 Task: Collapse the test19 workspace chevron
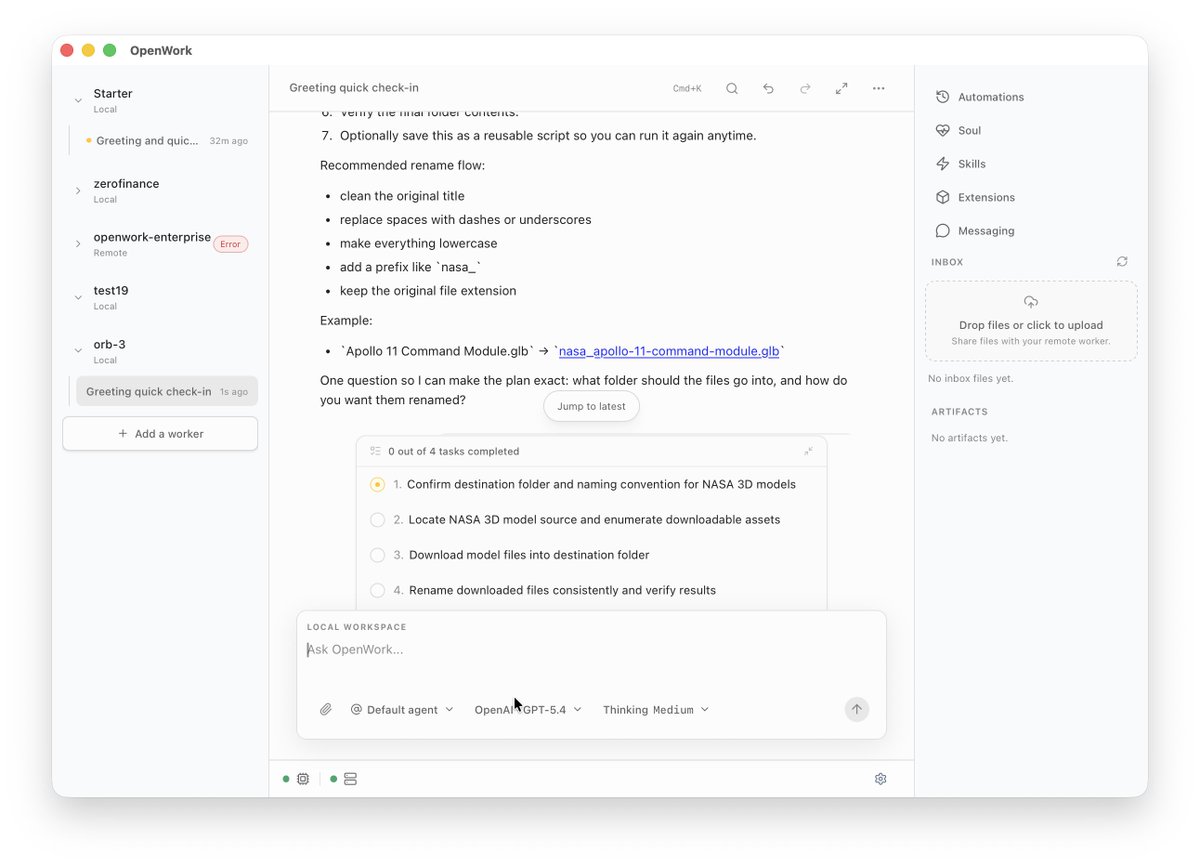click(x=78, y=297)
